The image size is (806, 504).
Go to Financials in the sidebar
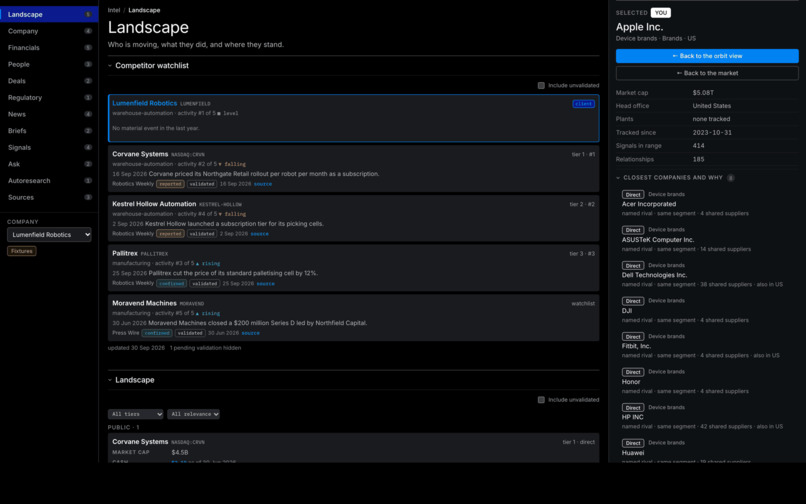[49, 47]
